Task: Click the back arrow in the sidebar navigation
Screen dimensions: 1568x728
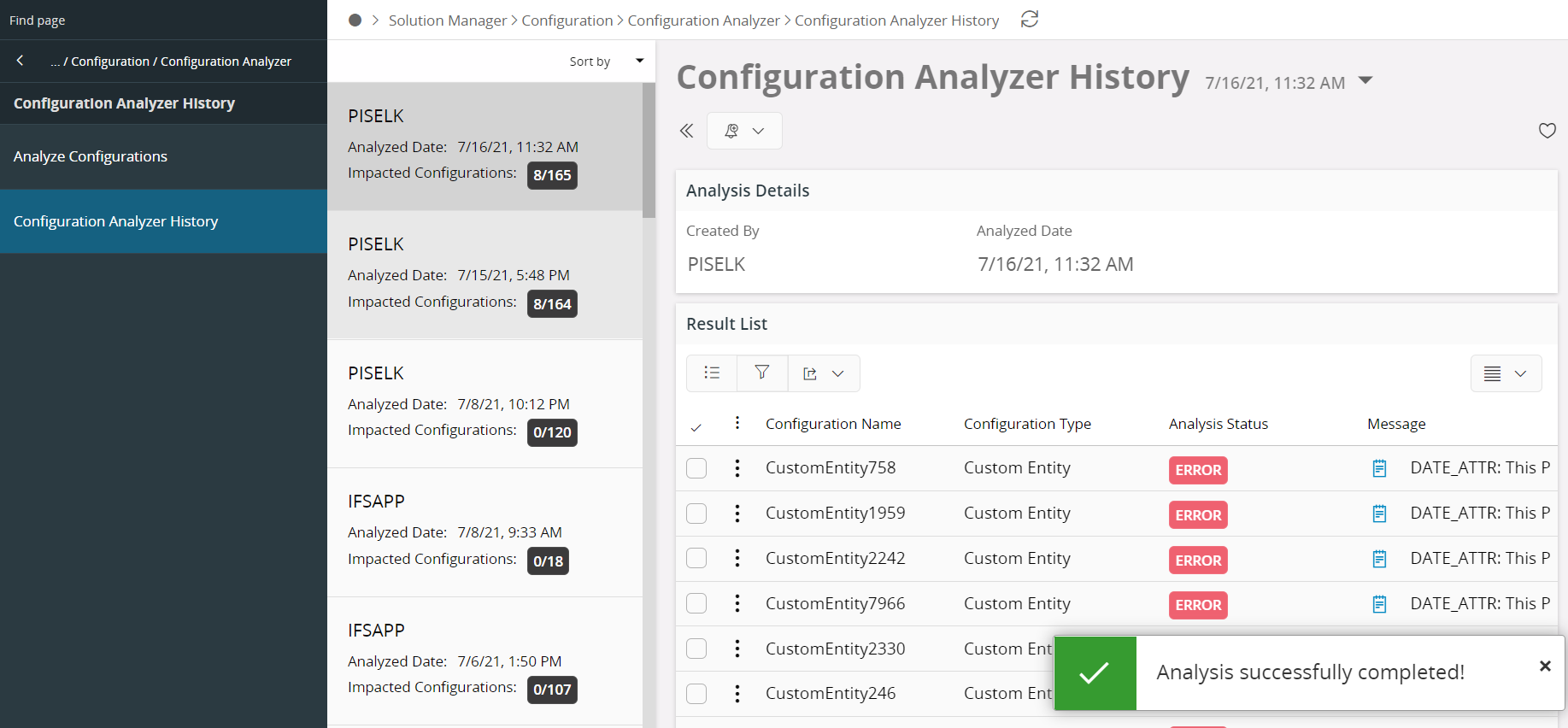Action: click(x=21, y=61)
